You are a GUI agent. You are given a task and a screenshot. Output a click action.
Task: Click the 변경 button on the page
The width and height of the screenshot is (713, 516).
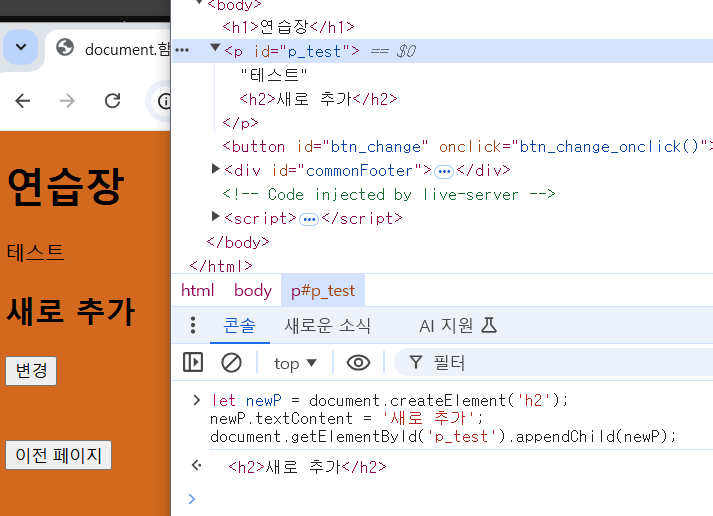31,371
